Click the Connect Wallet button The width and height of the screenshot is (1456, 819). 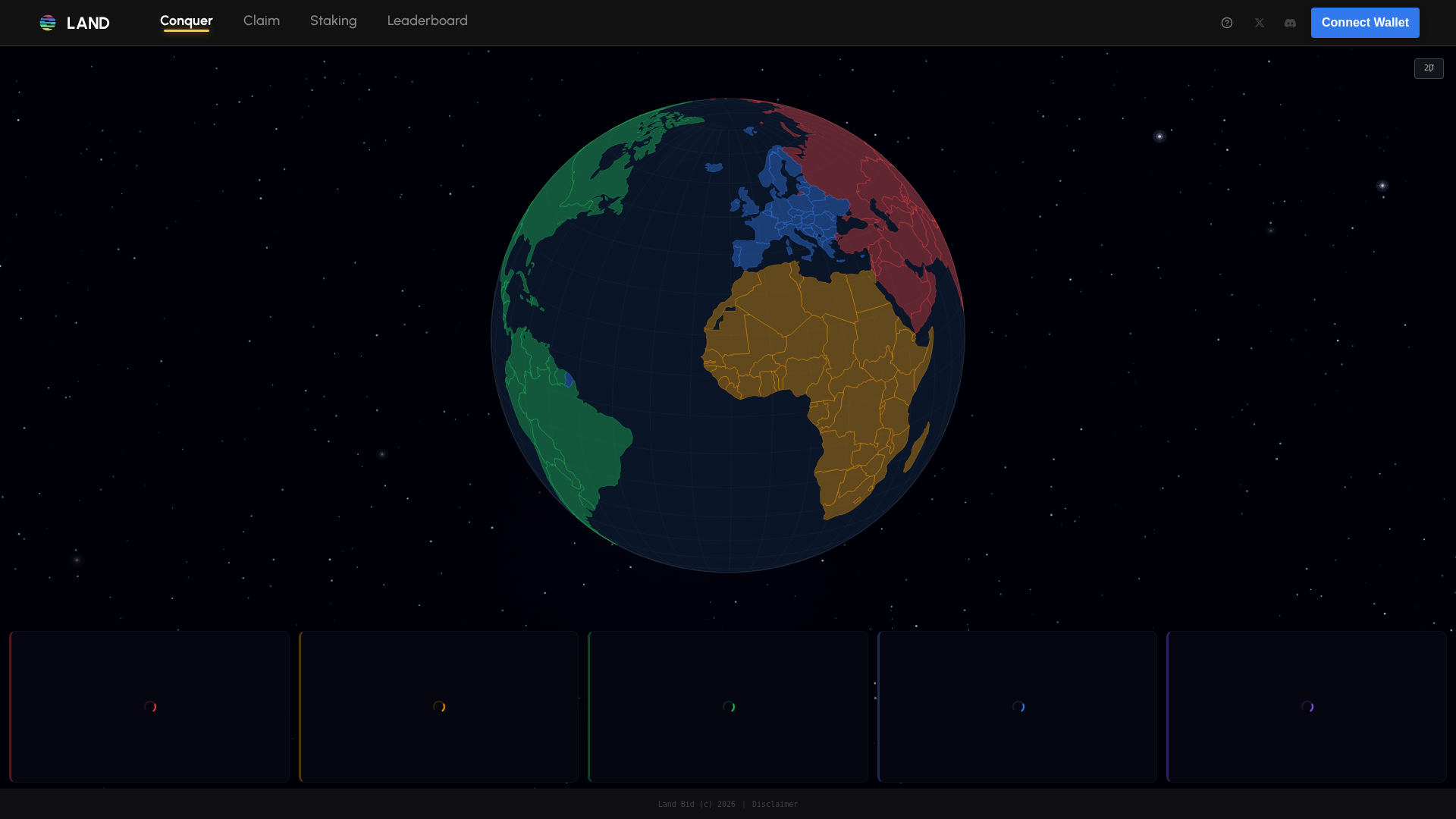pyautogui.click(x=1365, y=23)
